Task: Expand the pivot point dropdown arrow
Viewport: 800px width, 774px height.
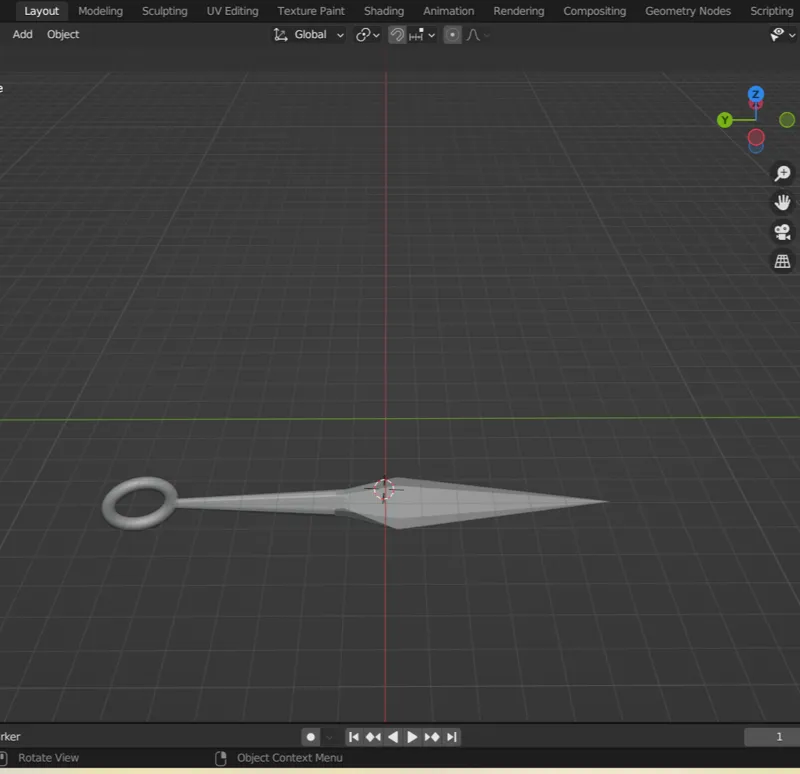Action: (377, 35)
